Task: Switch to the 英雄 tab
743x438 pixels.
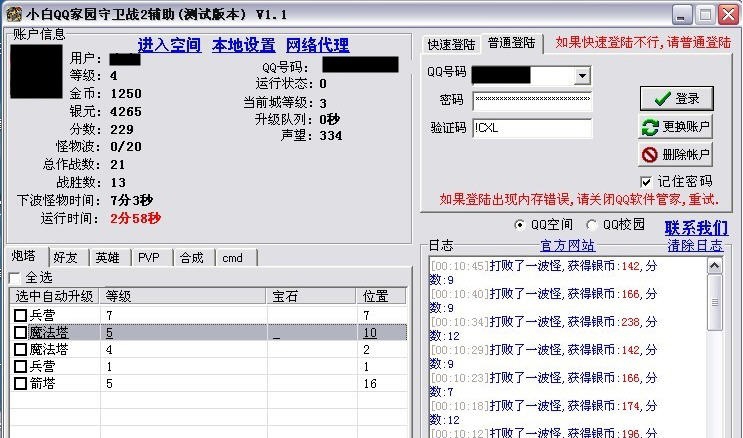Action: tap(110, 258)
